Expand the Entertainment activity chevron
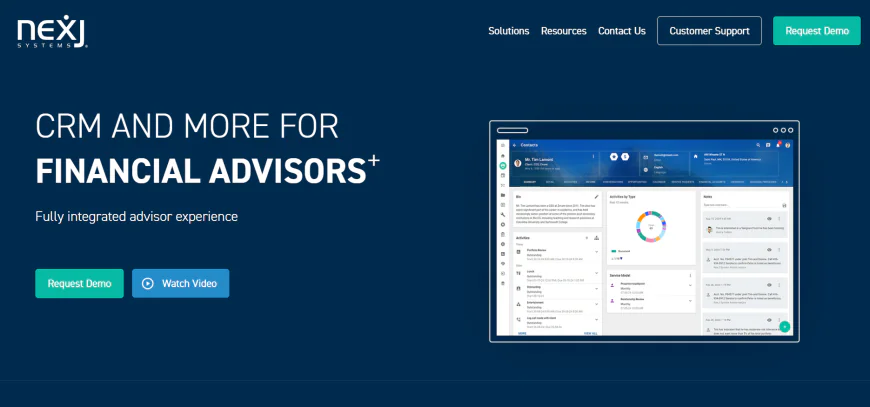The width and height of the screenshot is (870, 407). pyautogui.click(x=596, y=304)
